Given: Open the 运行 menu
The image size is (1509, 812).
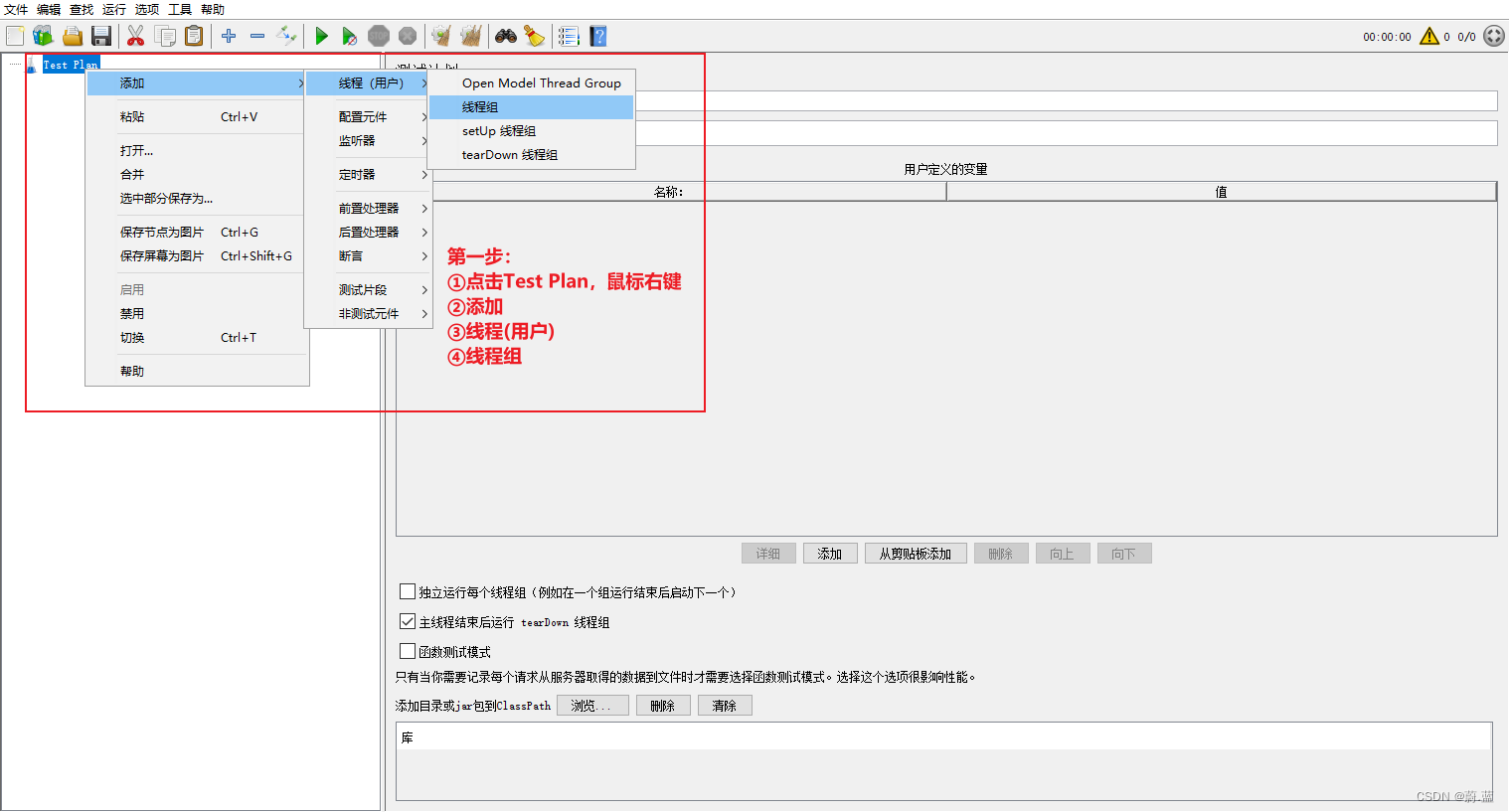Looking at the screenshot, I should [x=114, y=10].
